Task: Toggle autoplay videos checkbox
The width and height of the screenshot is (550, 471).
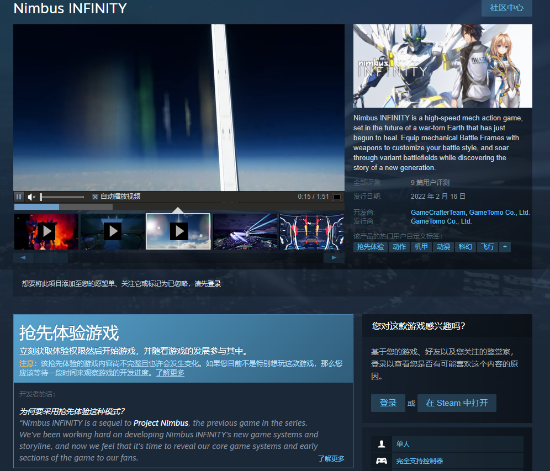Action: click(x=94, y=197)
